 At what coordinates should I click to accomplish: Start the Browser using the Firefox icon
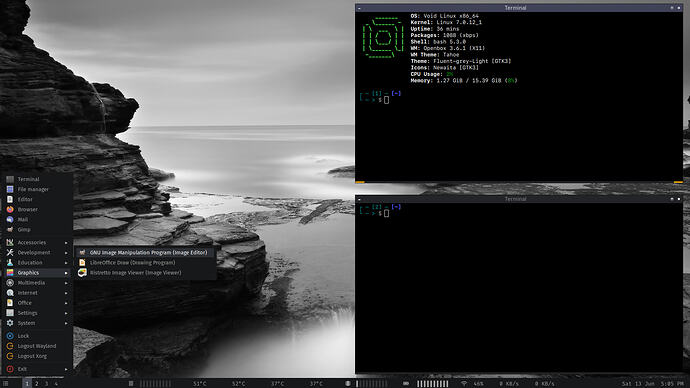10,209
